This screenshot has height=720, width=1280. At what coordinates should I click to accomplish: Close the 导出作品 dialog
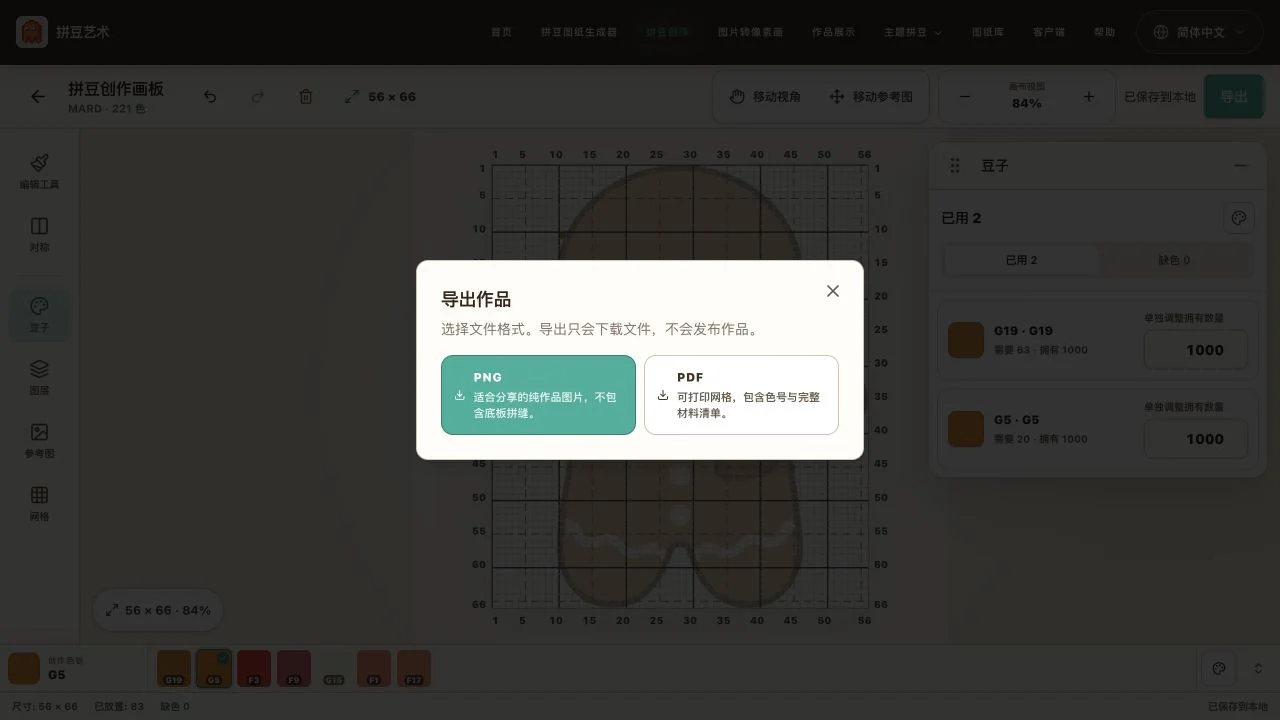(x=832, y=291)
